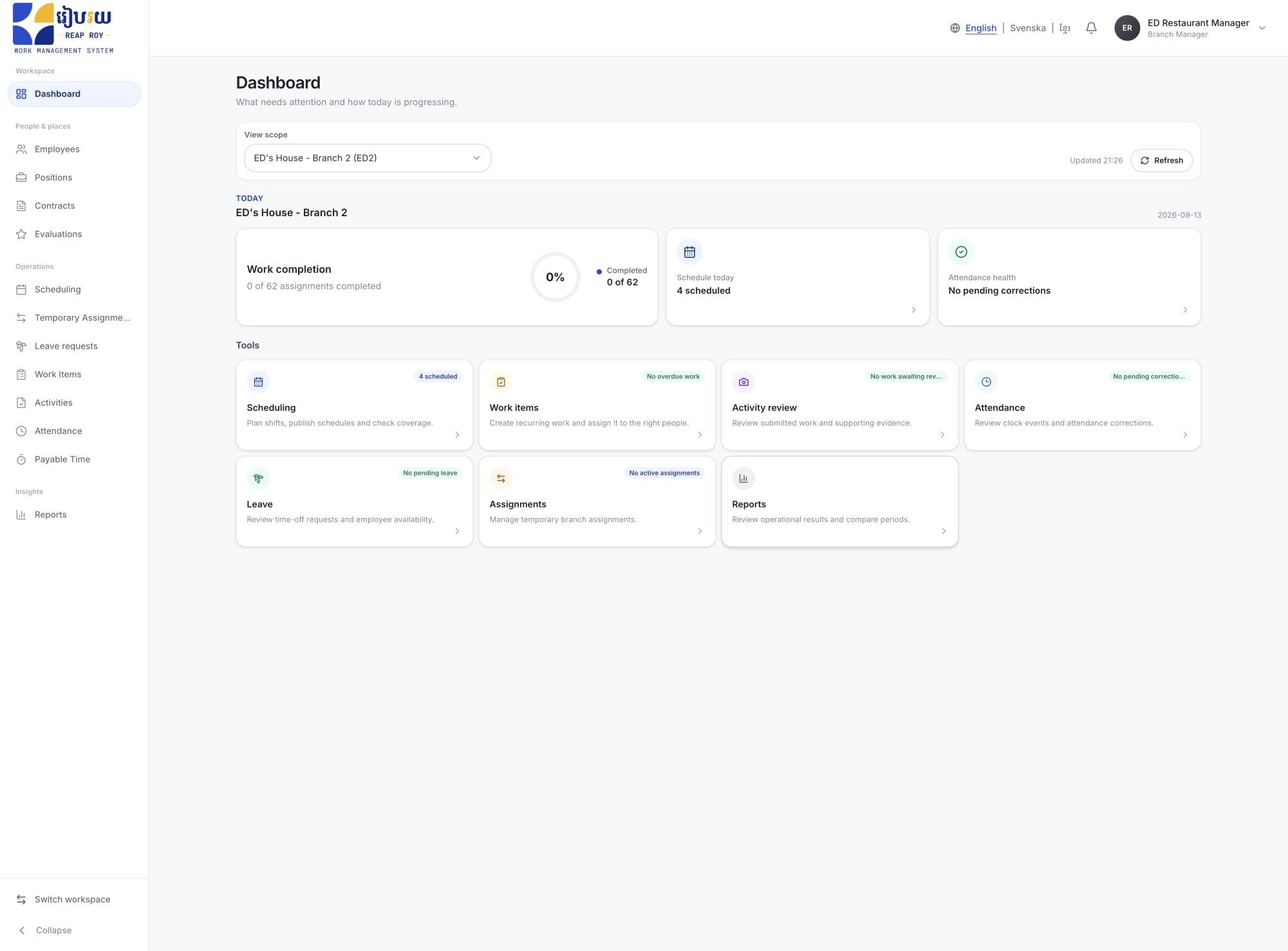Click the Leave palm tree icon
1288x951 pixels.
pyautogui.click(x=258, y=478)
